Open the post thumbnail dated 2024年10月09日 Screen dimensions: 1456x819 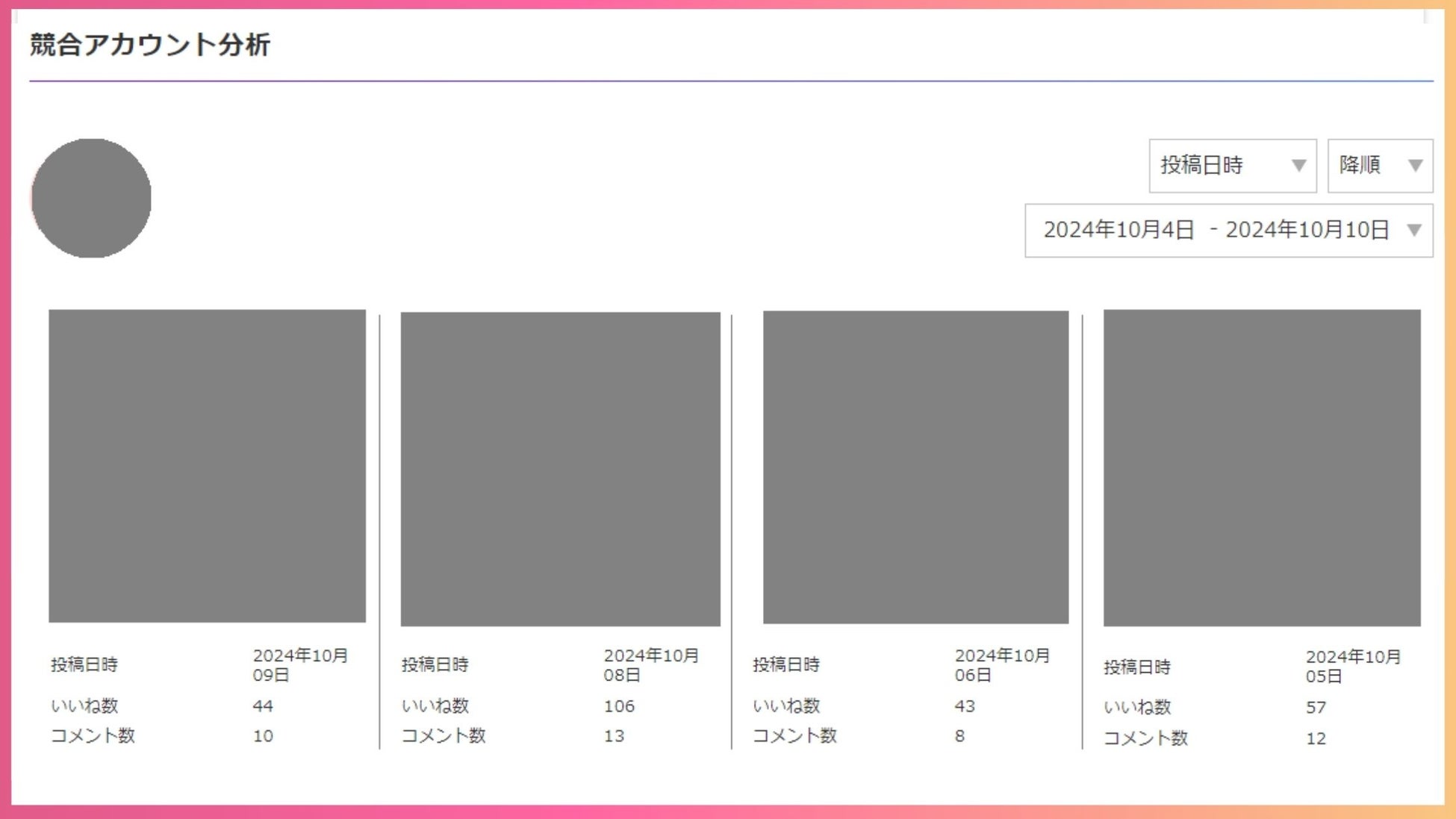(207, 466)
